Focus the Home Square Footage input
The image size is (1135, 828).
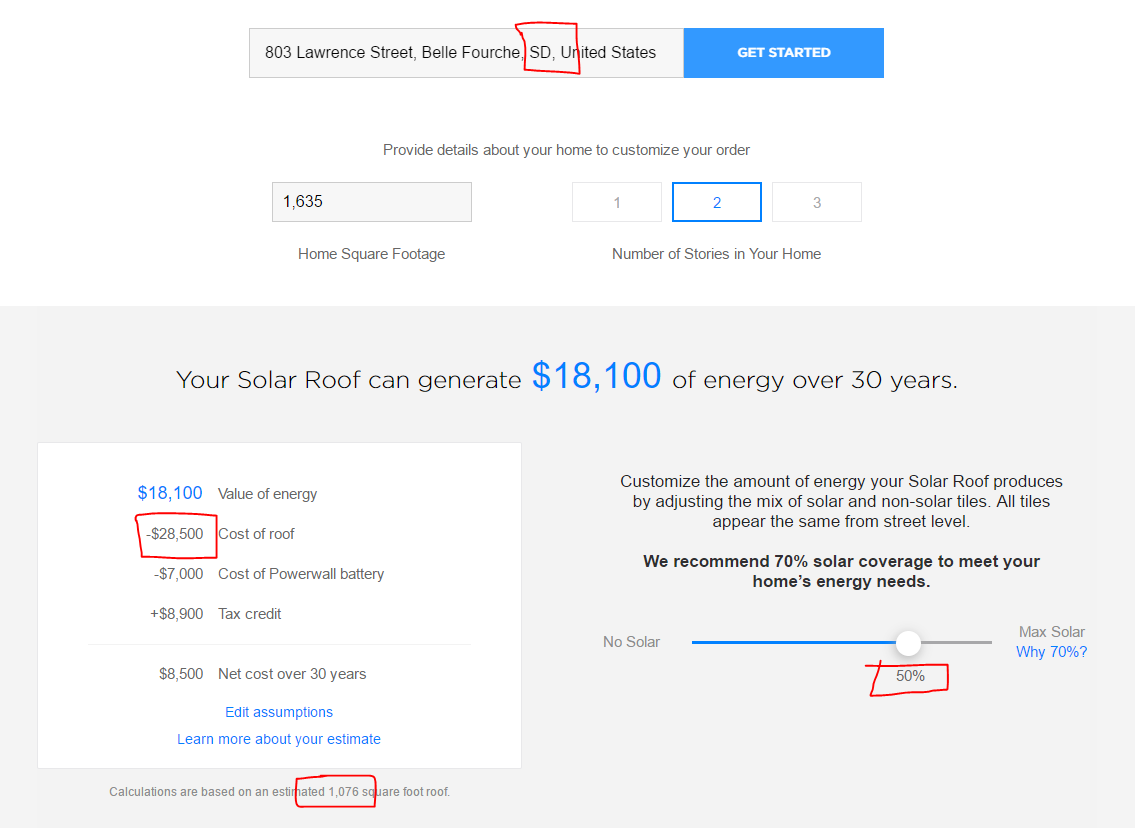(x=371, y=202)
